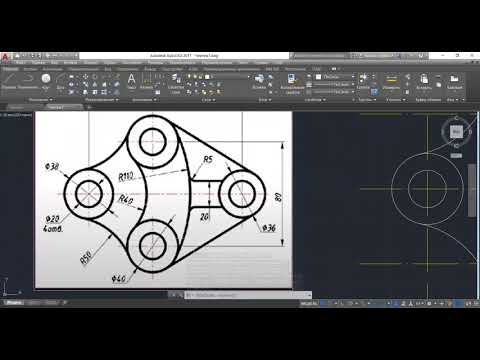Close the command line window
Image resolution: width=480 pixels, height=360 pixels.
[173, 295]
